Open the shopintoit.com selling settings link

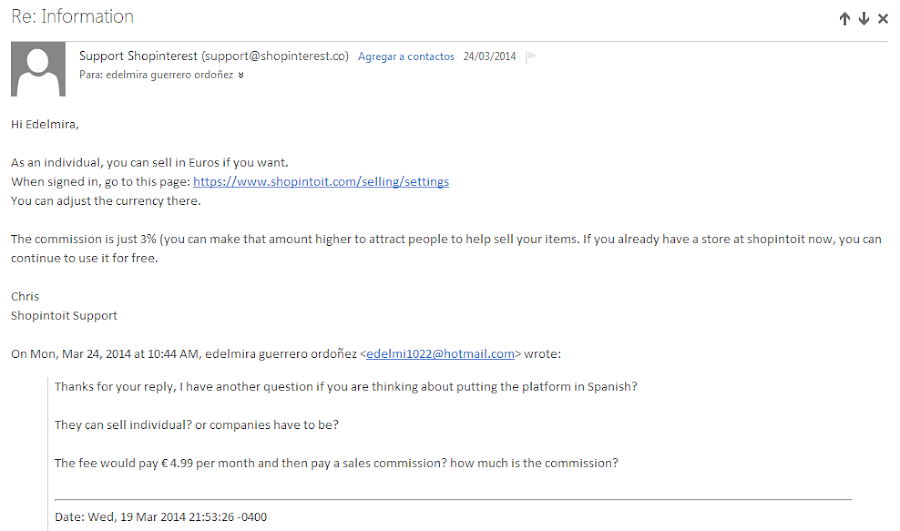tap(320, 181)
